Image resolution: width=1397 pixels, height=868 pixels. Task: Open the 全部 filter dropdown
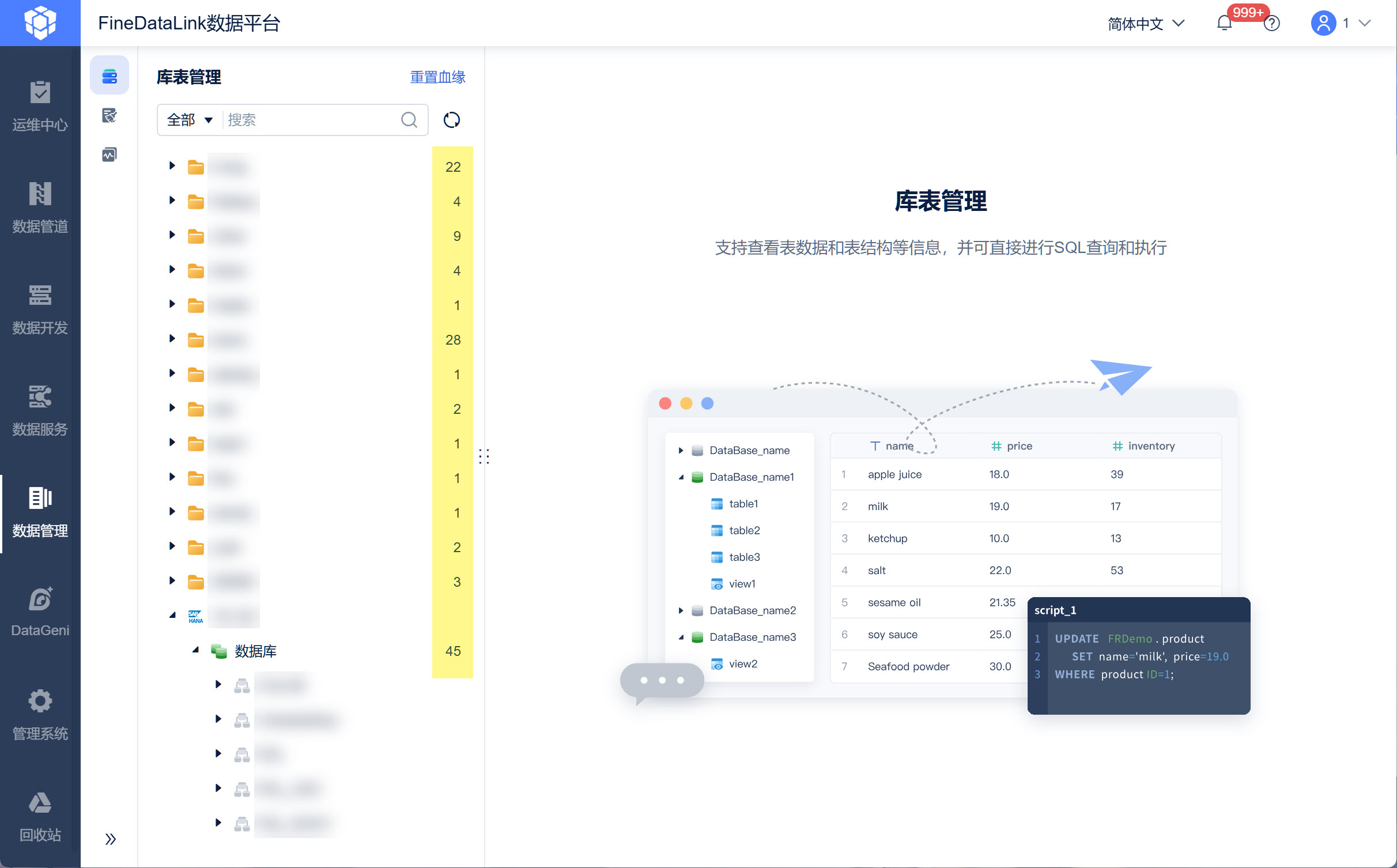pyautogui.click(x=190, y=120)
